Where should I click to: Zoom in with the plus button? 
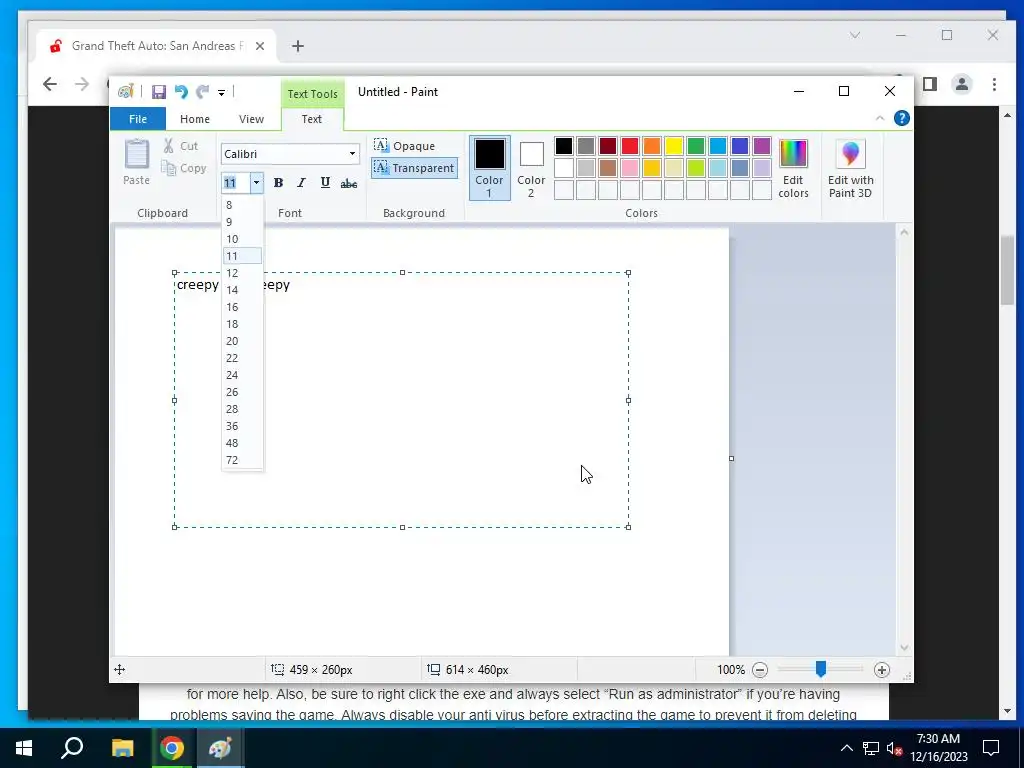[882, 669]
